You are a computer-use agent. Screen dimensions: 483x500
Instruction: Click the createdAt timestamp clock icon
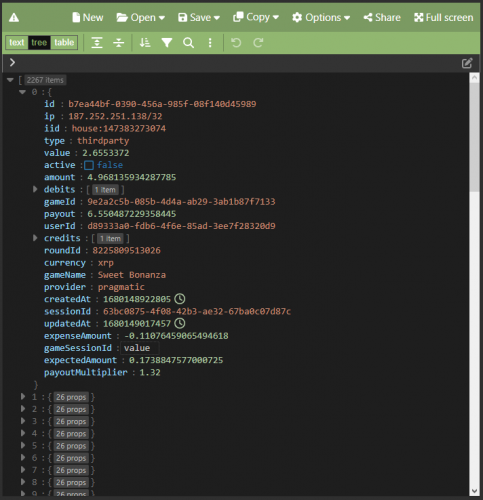pyautogui.click(x=180, y=299)
